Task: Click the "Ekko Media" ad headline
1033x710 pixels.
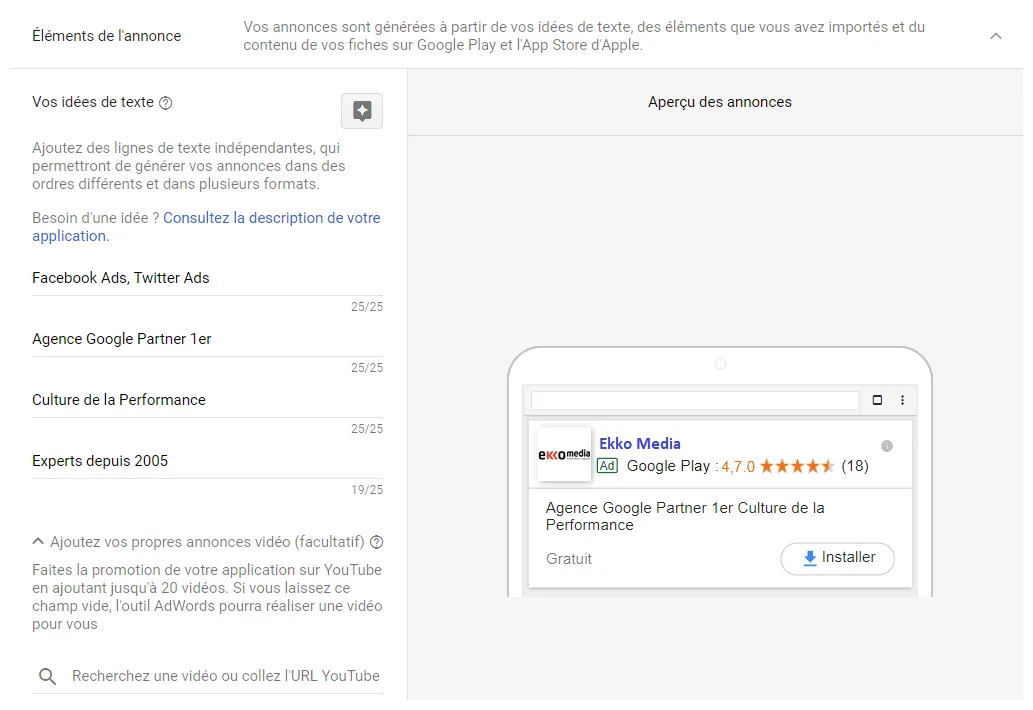Action: point(639,443)
